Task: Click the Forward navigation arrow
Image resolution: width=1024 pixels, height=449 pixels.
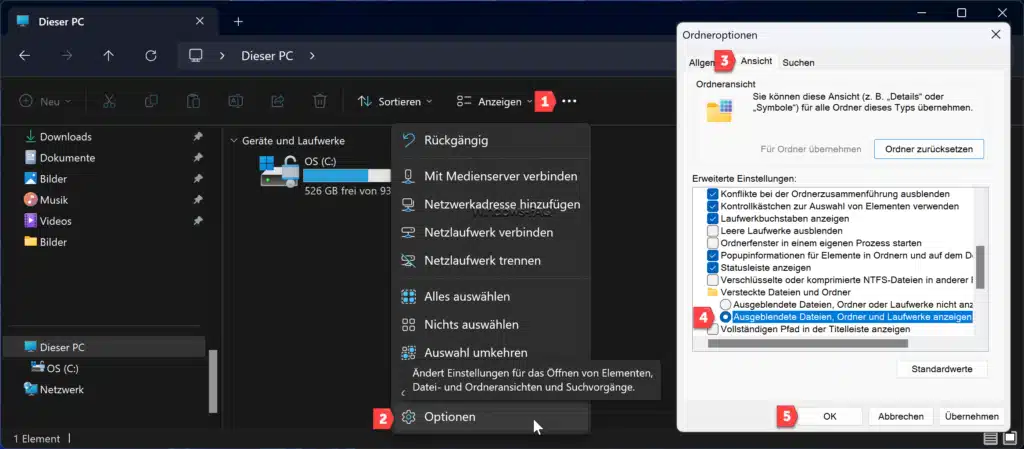Action: (x=67, y=56)
